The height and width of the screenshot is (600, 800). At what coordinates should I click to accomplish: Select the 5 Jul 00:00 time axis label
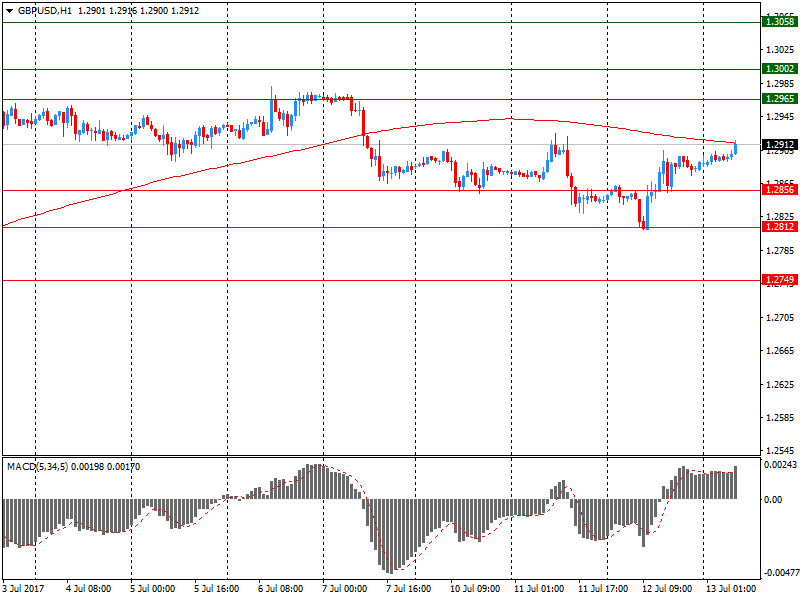[153, 589]
